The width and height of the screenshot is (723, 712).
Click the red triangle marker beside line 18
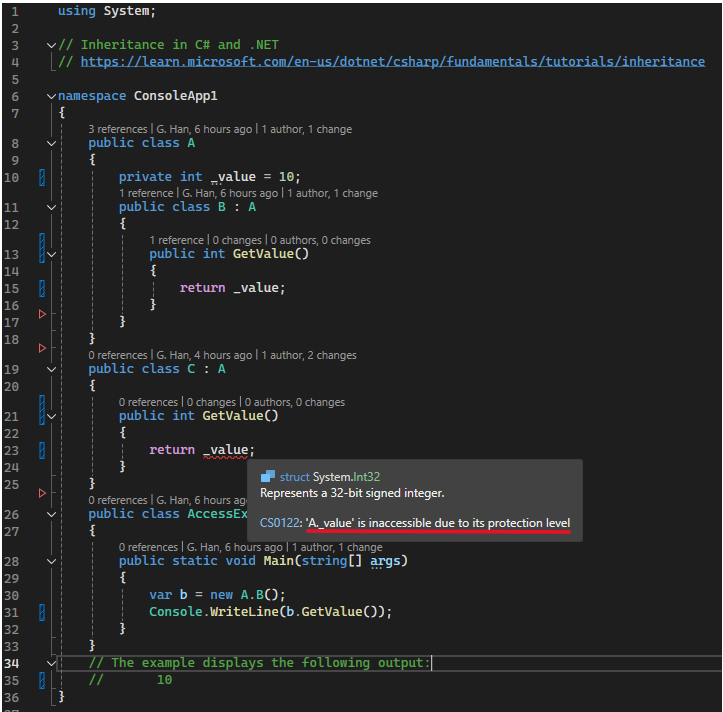[42, 348]
